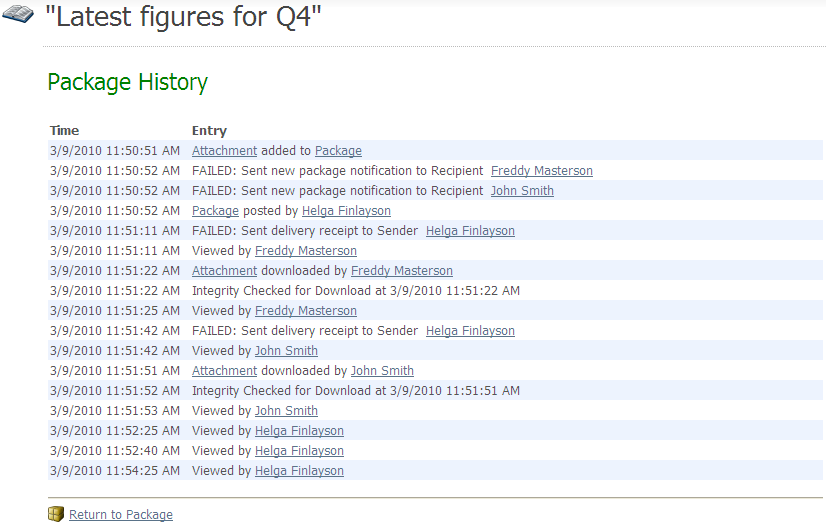Open Helga Finlayson link in 11:52:25 Viewed row
Screen dimensions: 826x525
[x=299, y=431]
